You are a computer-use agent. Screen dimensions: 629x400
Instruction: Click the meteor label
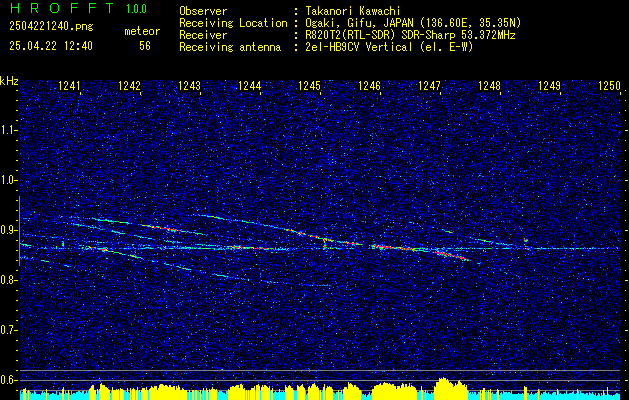142,31
